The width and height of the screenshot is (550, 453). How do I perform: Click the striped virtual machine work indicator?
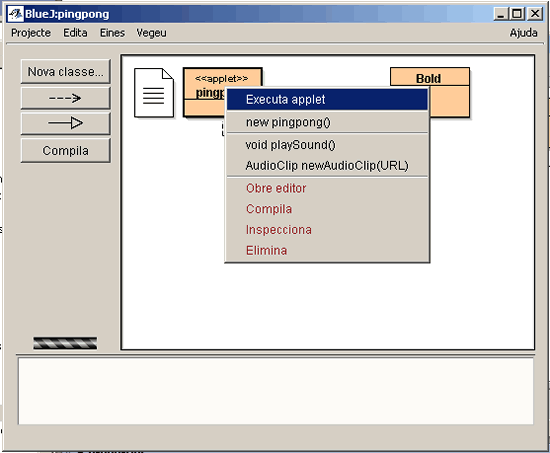65,343
